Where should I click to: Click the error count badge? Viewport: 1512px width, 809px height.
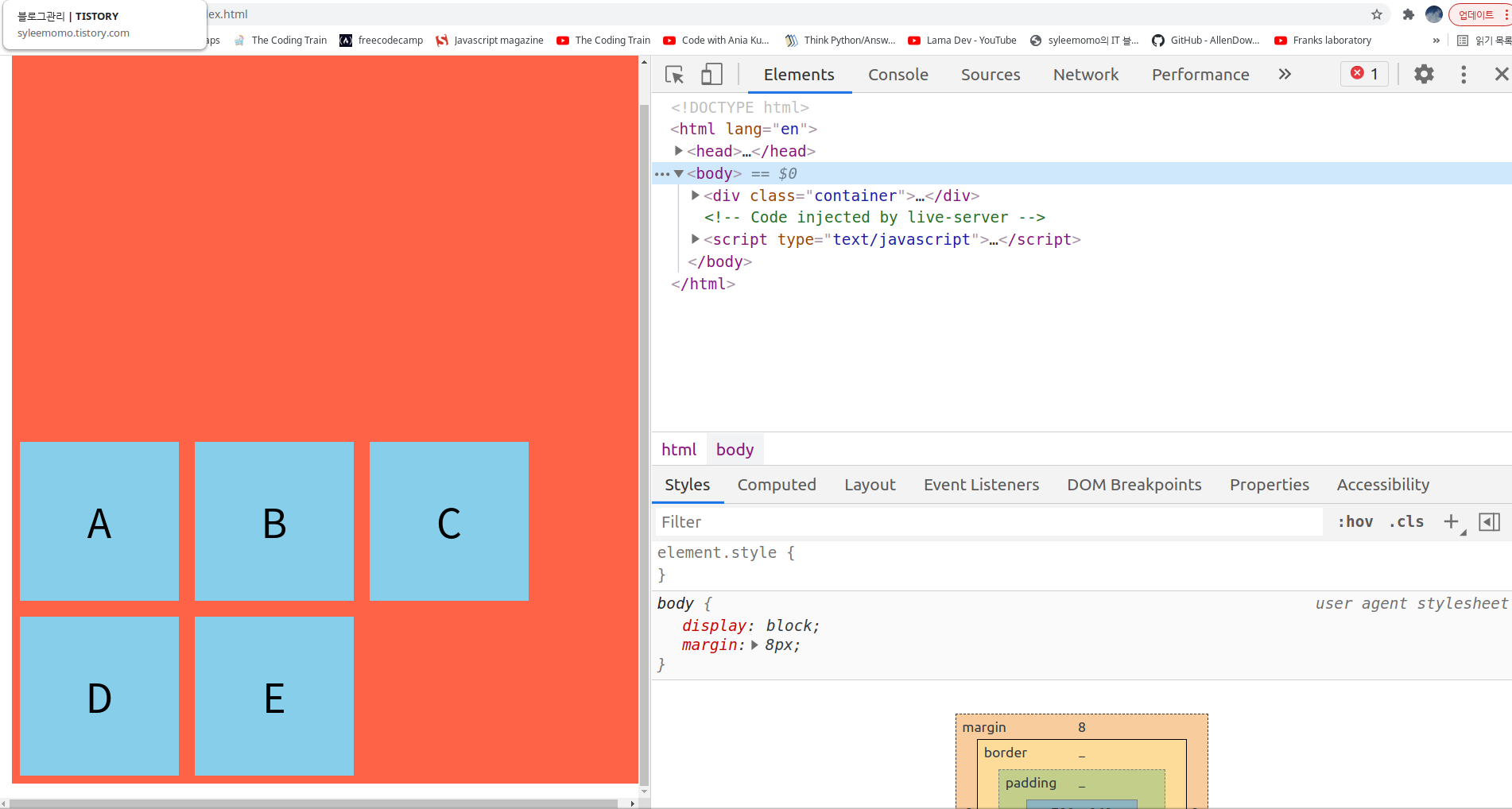[1365, 73]
